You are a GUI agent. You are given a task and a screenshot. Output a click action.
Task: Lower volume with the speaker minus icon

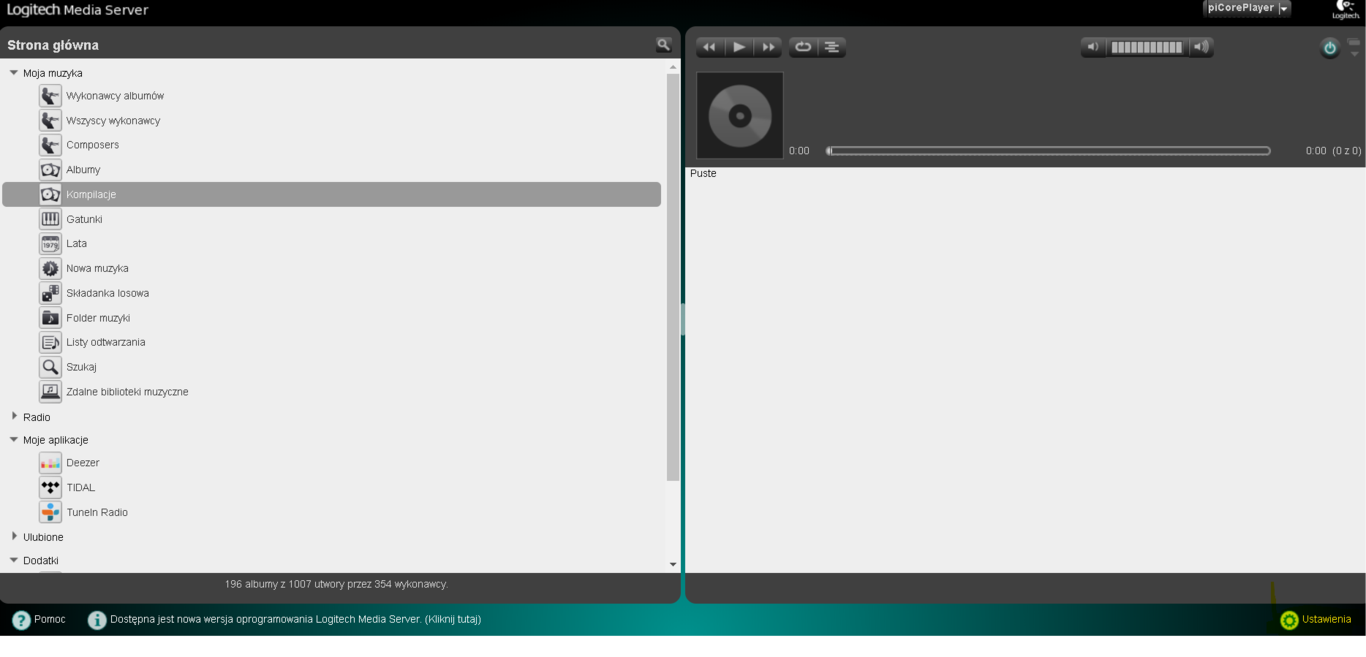(x=1093, y=47)
